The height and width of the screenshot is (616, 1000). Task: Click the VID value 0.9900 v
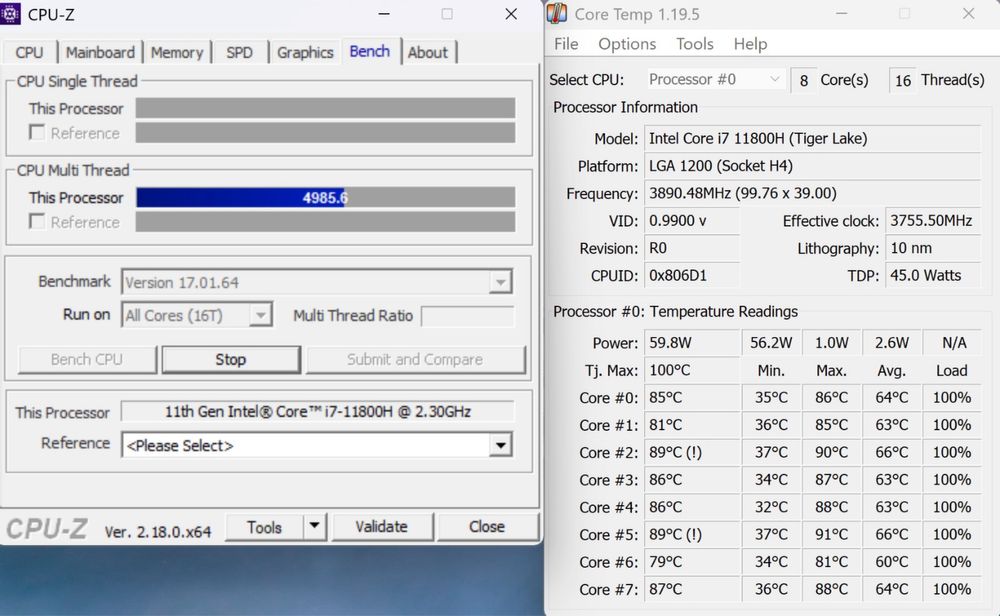point(692,221)
